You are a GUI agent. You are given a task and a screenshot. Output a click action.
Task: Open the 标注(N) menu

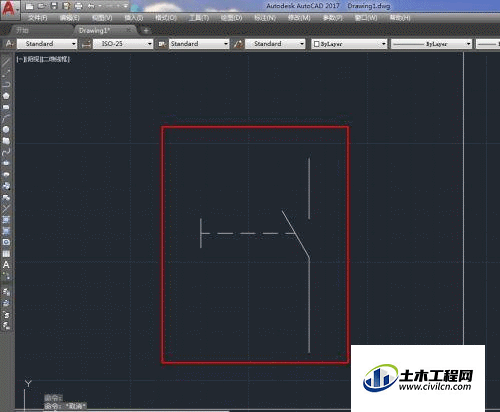click(x=265, y=18)
